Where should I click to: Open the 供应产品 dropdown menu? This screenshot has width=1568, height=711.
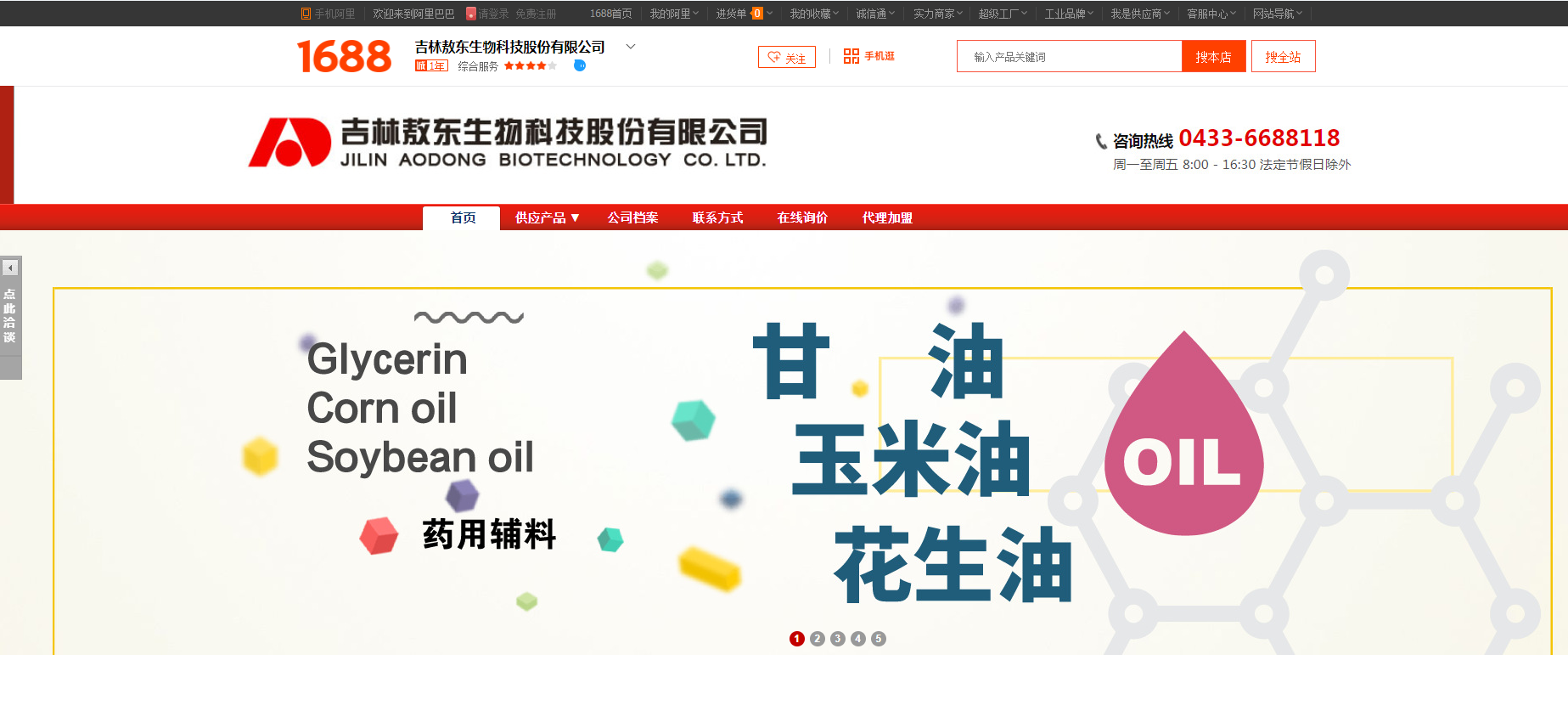pos(547,217)
